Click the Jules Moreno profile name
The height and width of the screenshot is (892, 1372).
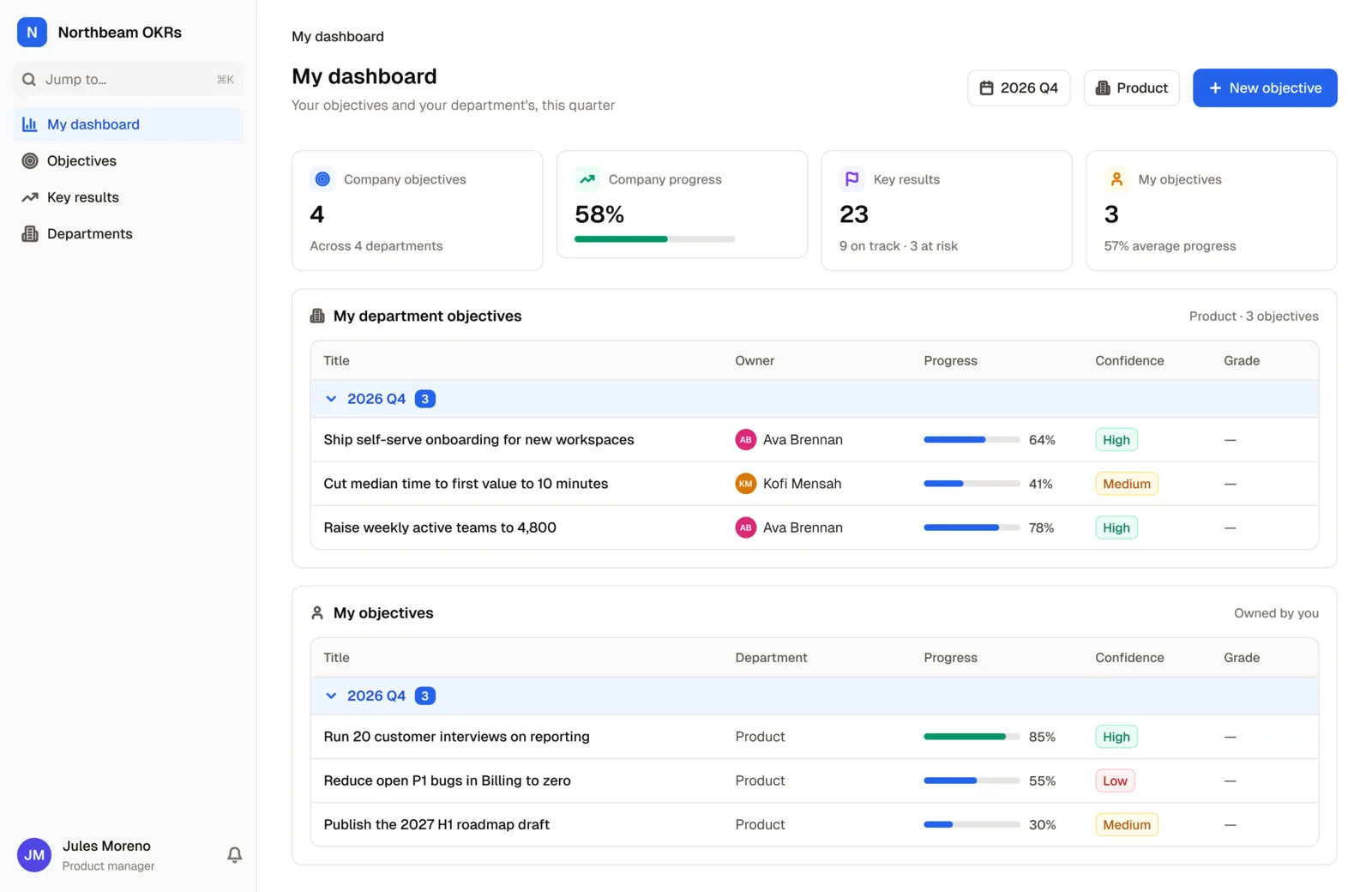106,847
